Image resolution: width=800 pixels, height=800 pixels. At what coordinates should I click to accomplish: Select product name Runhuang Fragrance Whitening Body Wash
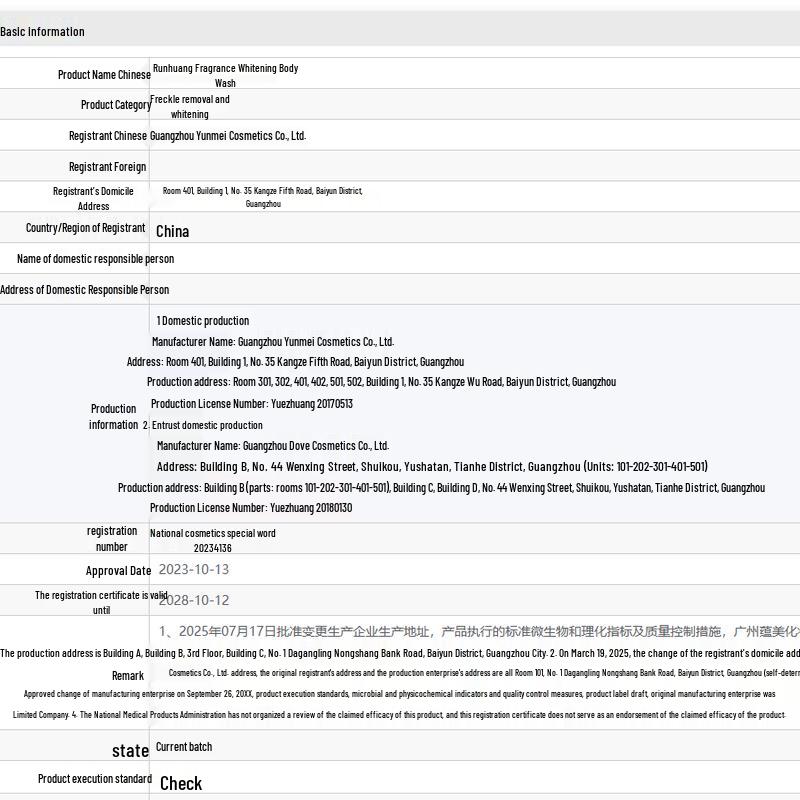click(x=225, y=76)
